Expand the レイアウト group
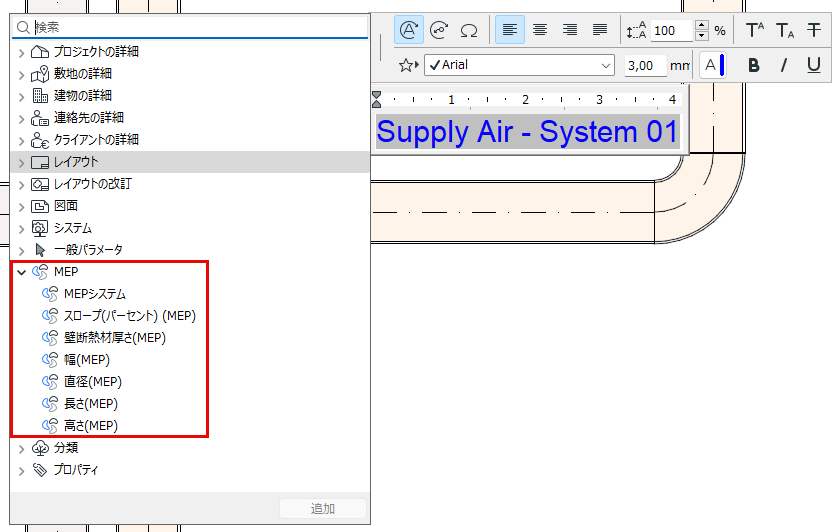This screenshot has height=532, width=835. (x=21, y=162)
